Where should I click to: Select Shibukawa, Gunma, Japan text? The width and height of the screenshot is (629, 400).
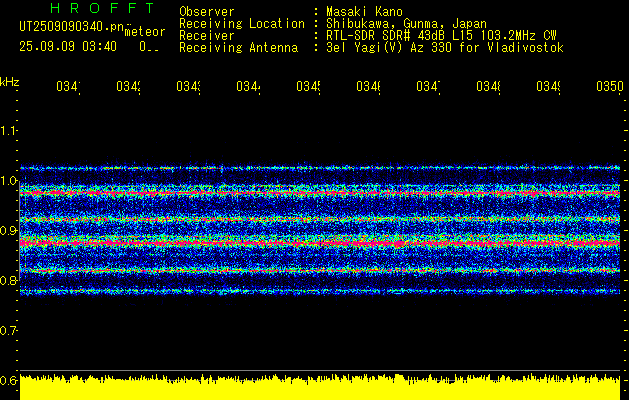click(x=406, y=24)
